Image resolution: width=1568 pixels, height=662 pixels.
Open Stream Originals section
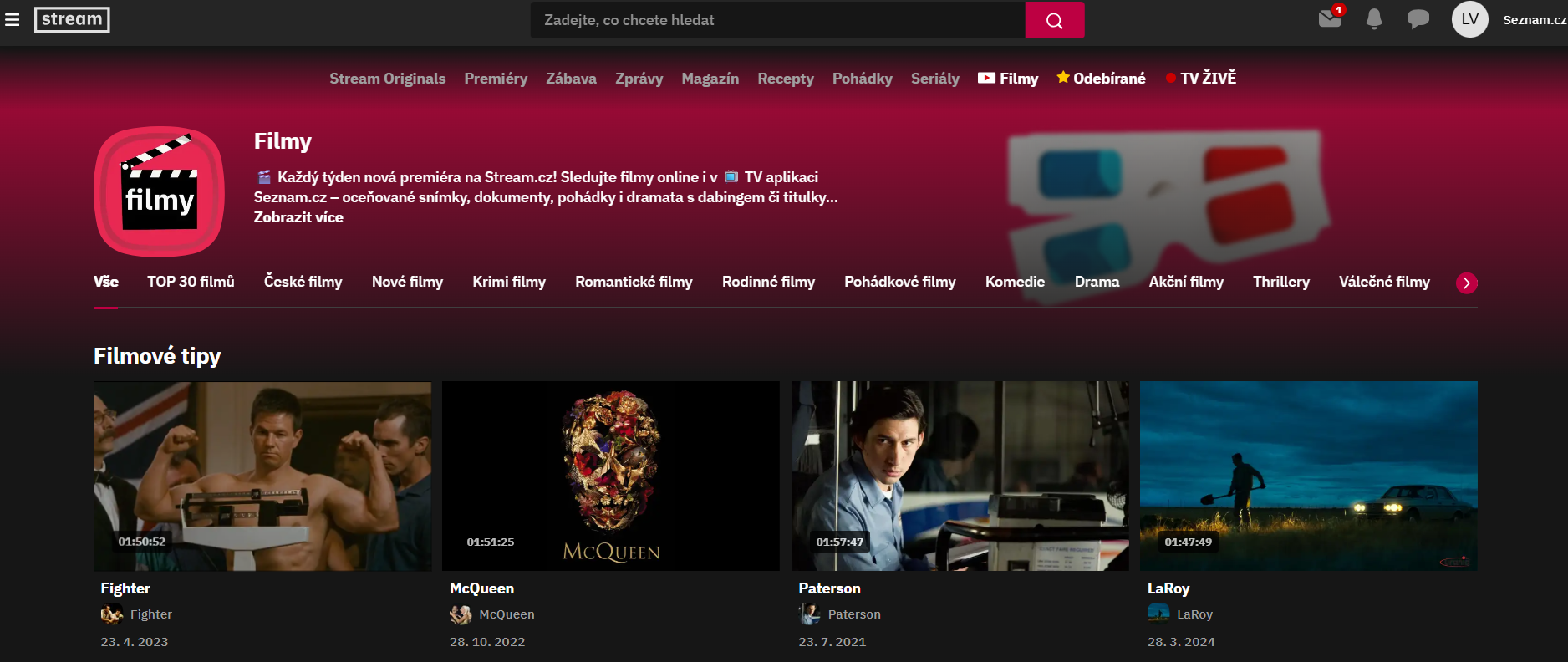(387, 79)
